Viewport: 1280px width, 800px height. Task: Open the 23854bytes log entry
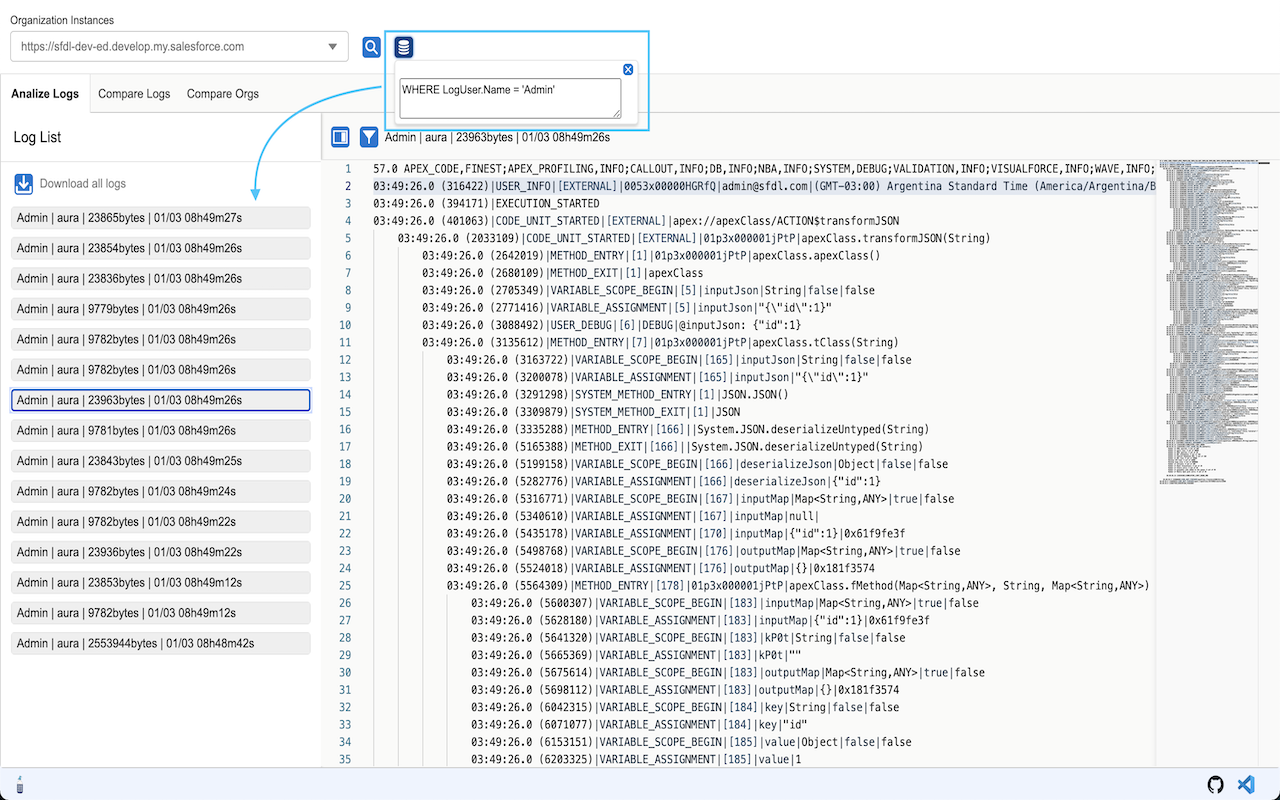(161, 248)
